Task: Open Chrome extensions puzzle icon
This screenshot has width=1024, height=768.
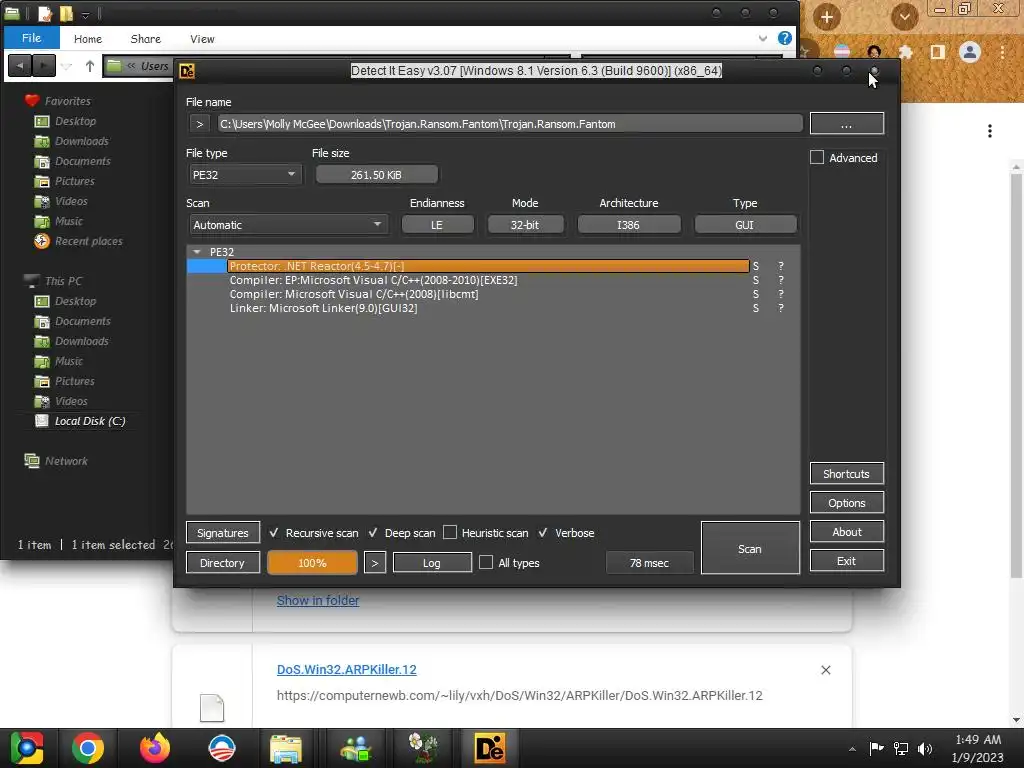Action: [905, 52]
